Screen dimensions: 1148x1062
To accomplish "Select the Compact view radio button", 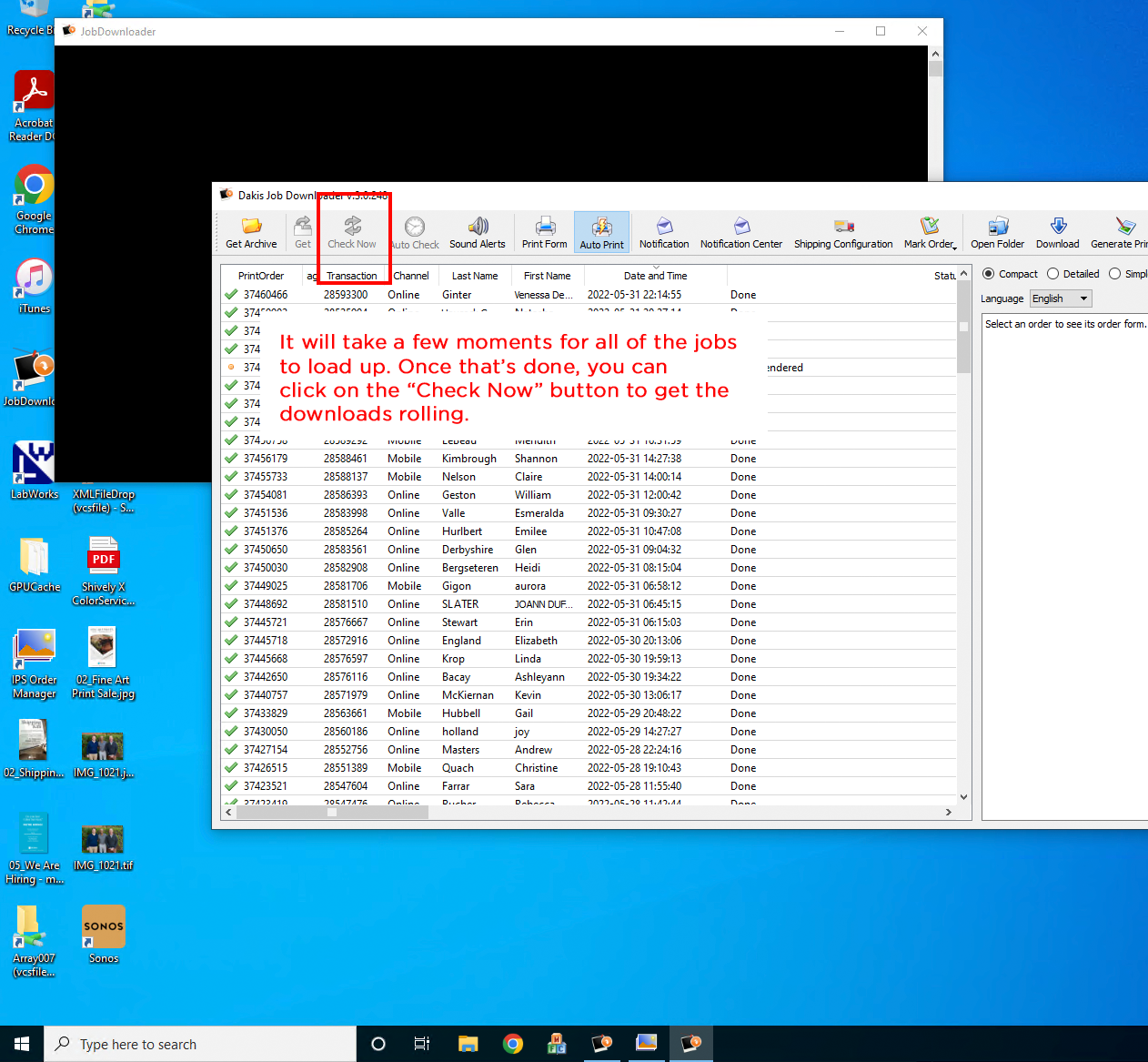I will (989, 274).
